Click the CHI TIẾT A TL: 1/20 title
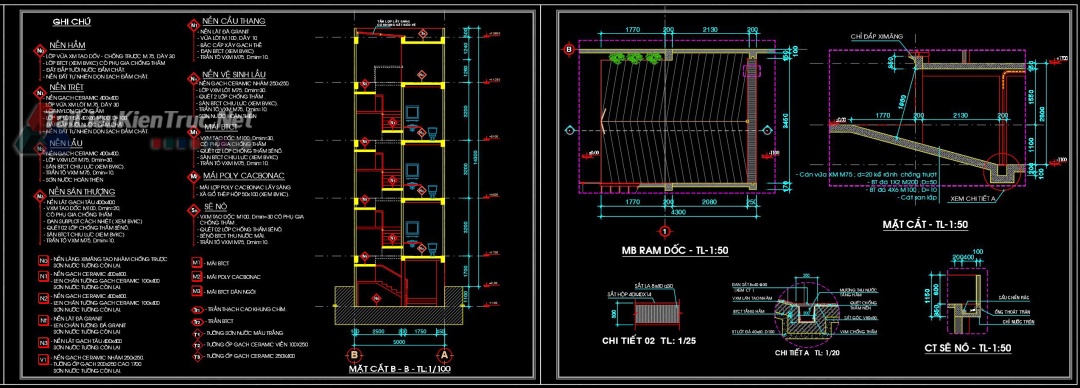The image size is (1080, 388). click(807, 352)
